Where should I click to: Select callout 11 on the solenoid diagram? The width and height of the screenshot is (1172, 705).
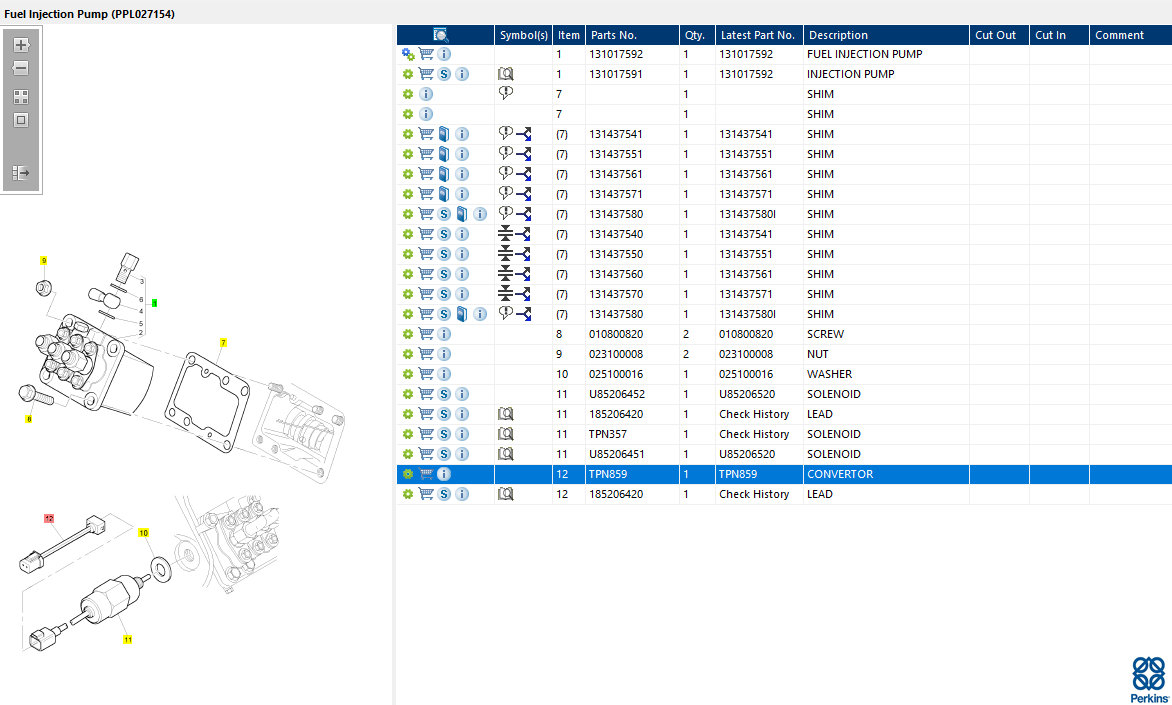[127, 639]
